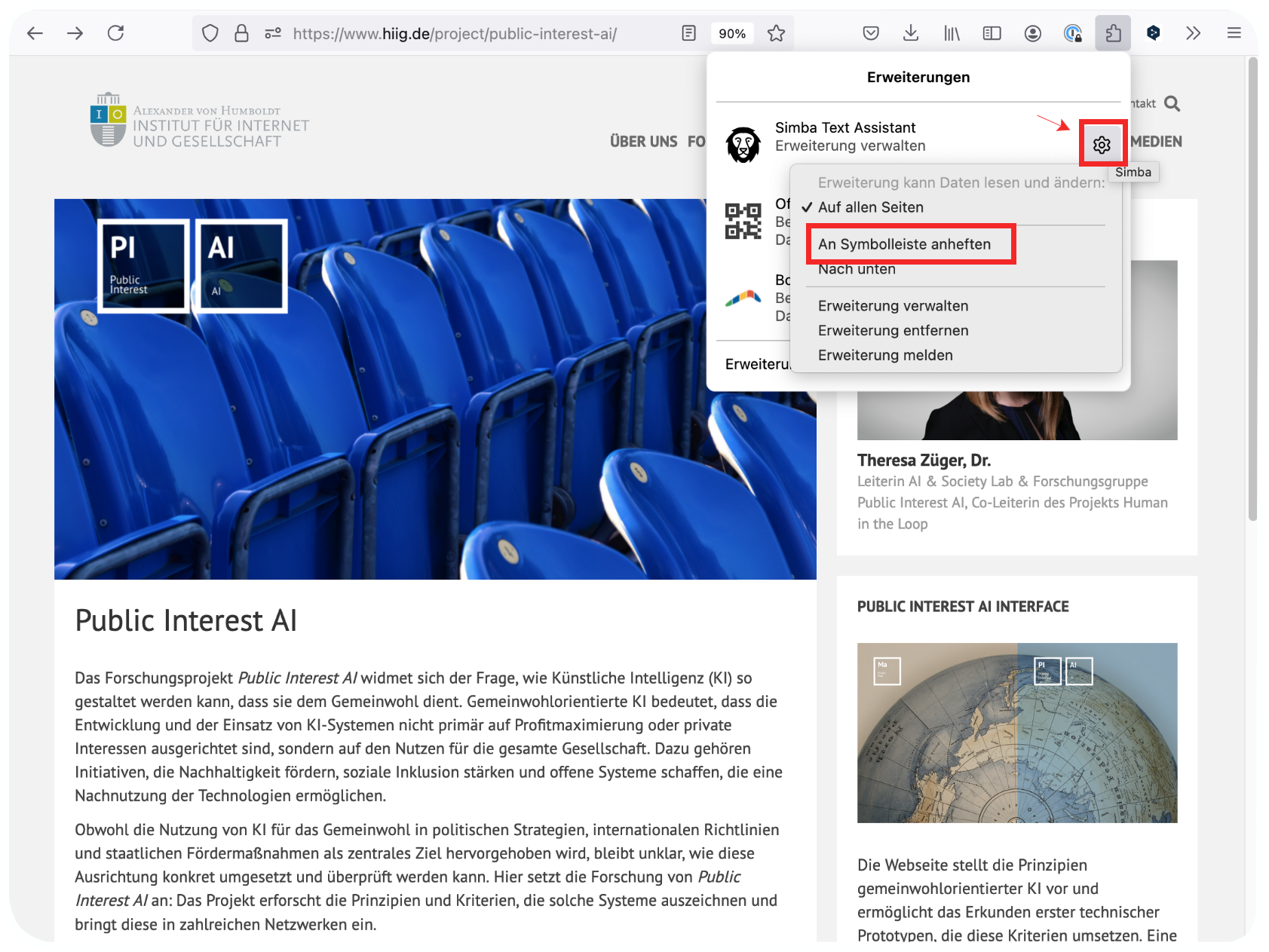Open the downloads panel
This screenshot has width=1269, height=952.
click(x=911, y=33)
